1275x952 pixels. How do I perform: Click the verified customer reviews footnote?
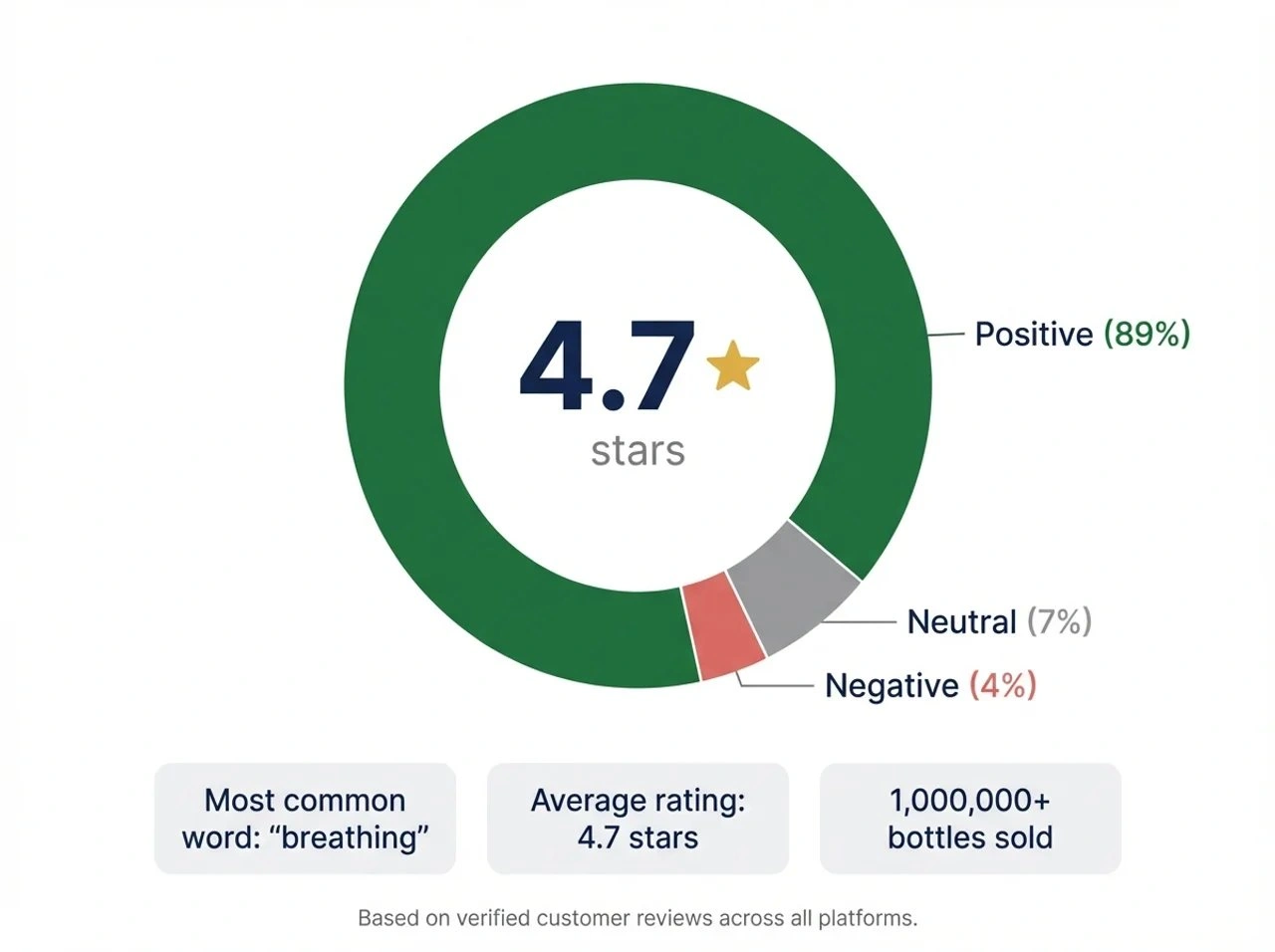637,917
